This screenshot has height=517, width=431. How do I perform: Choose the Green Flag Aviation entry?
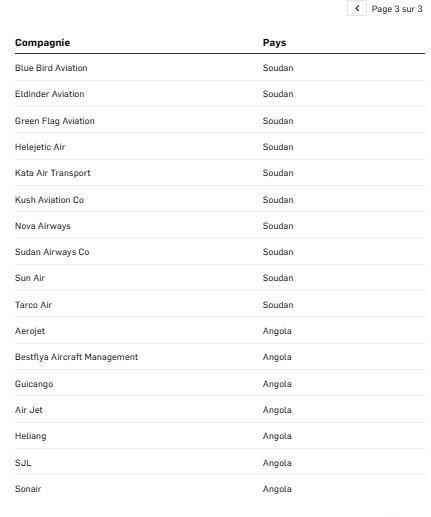pos(220,121)
